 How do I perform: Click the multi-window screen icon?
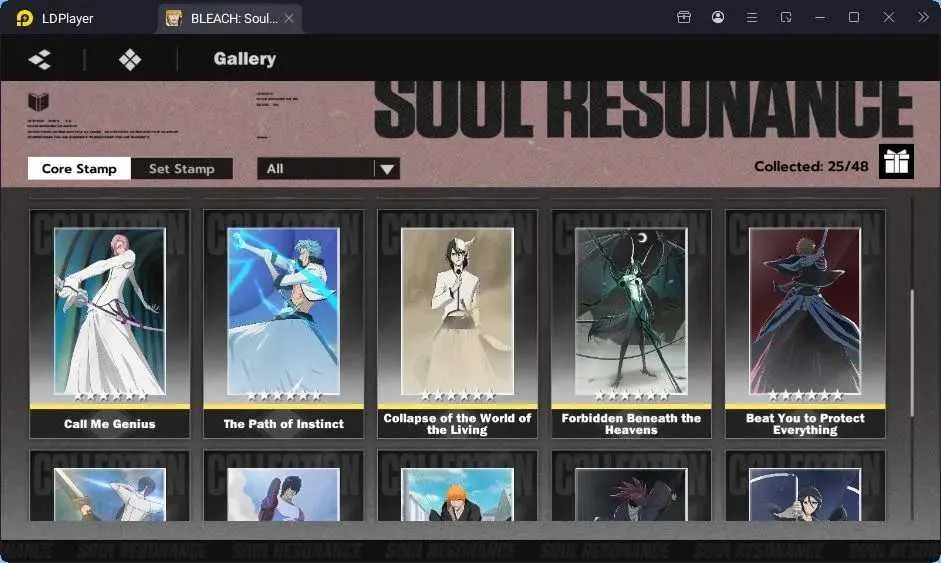[x=786, y=17]
